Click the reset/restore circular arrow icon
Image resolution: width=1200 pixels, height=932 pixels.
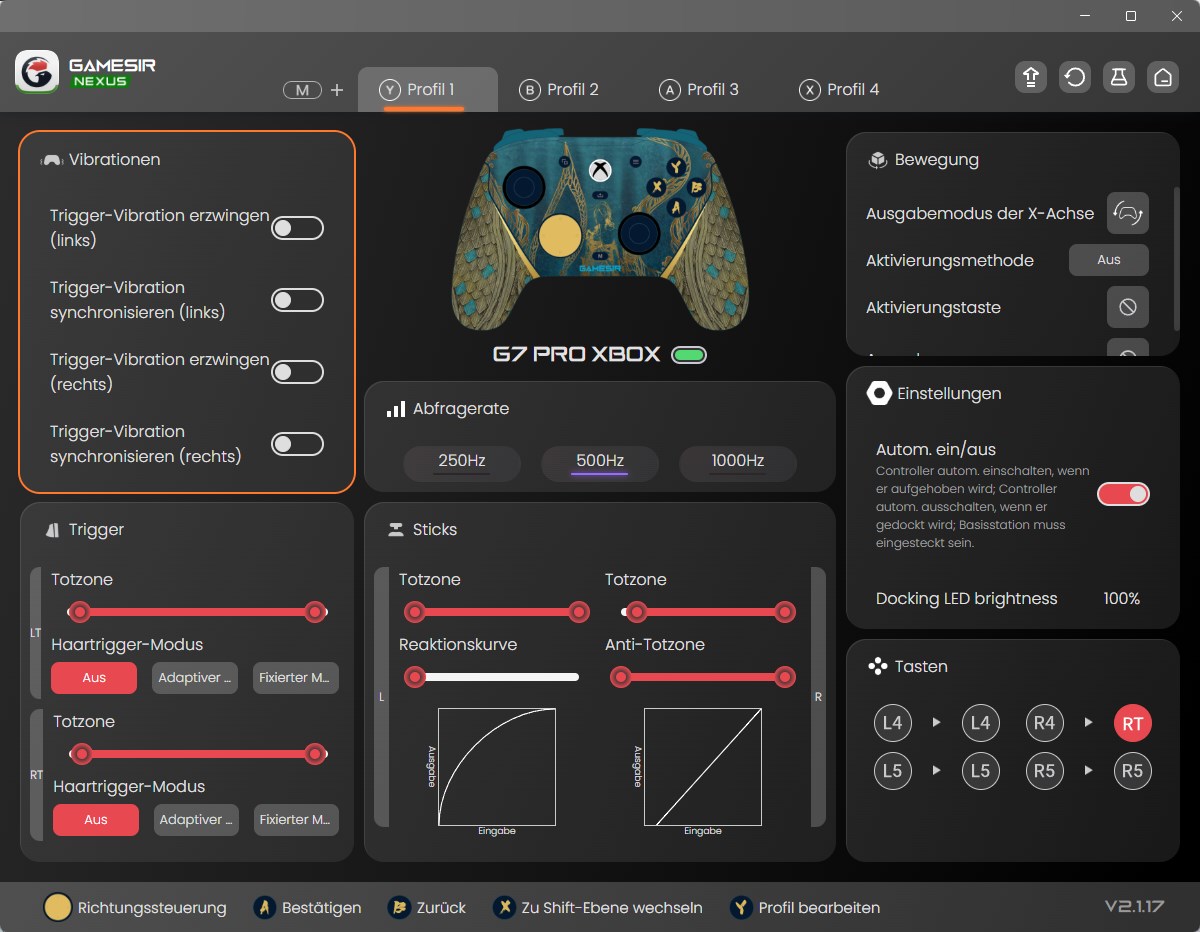(x=1075, y=77)
